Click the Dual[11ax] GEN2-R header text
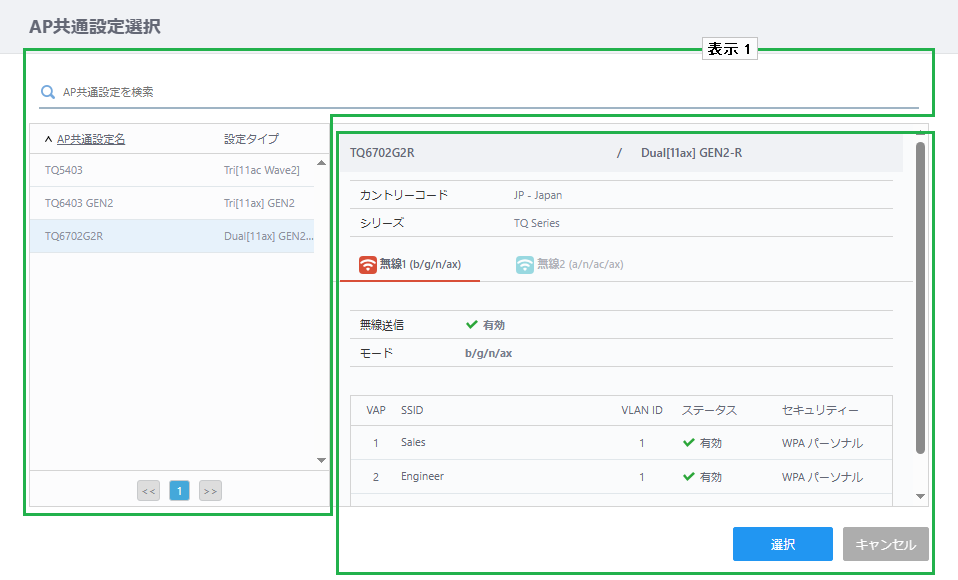Screen dimensions: 958x580 click(x=691, y=153)
